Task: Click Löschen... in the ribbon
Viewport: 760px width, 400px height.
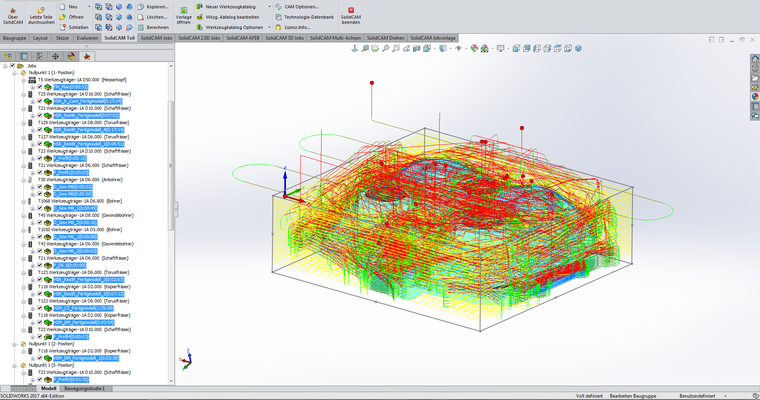Action: pos(152,17)
